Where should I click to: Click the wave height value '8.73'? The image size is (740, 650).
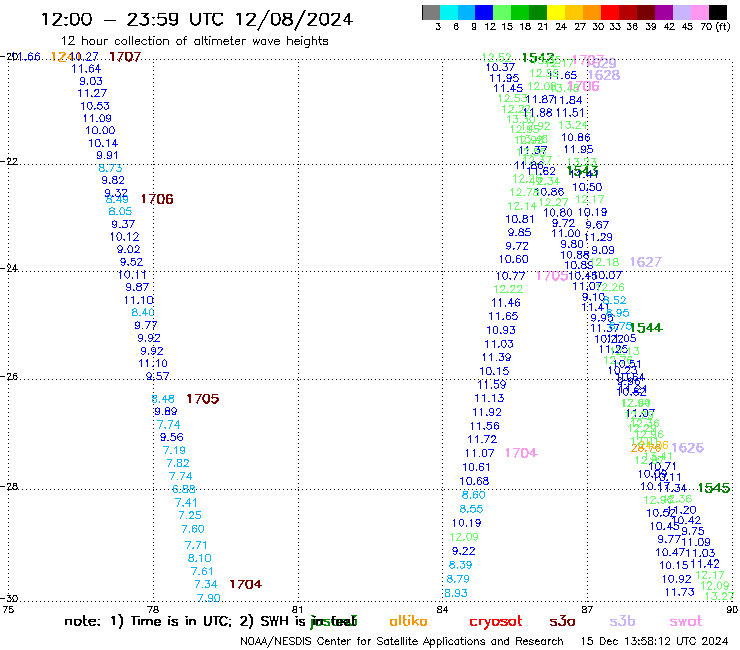tap(110, 168)
